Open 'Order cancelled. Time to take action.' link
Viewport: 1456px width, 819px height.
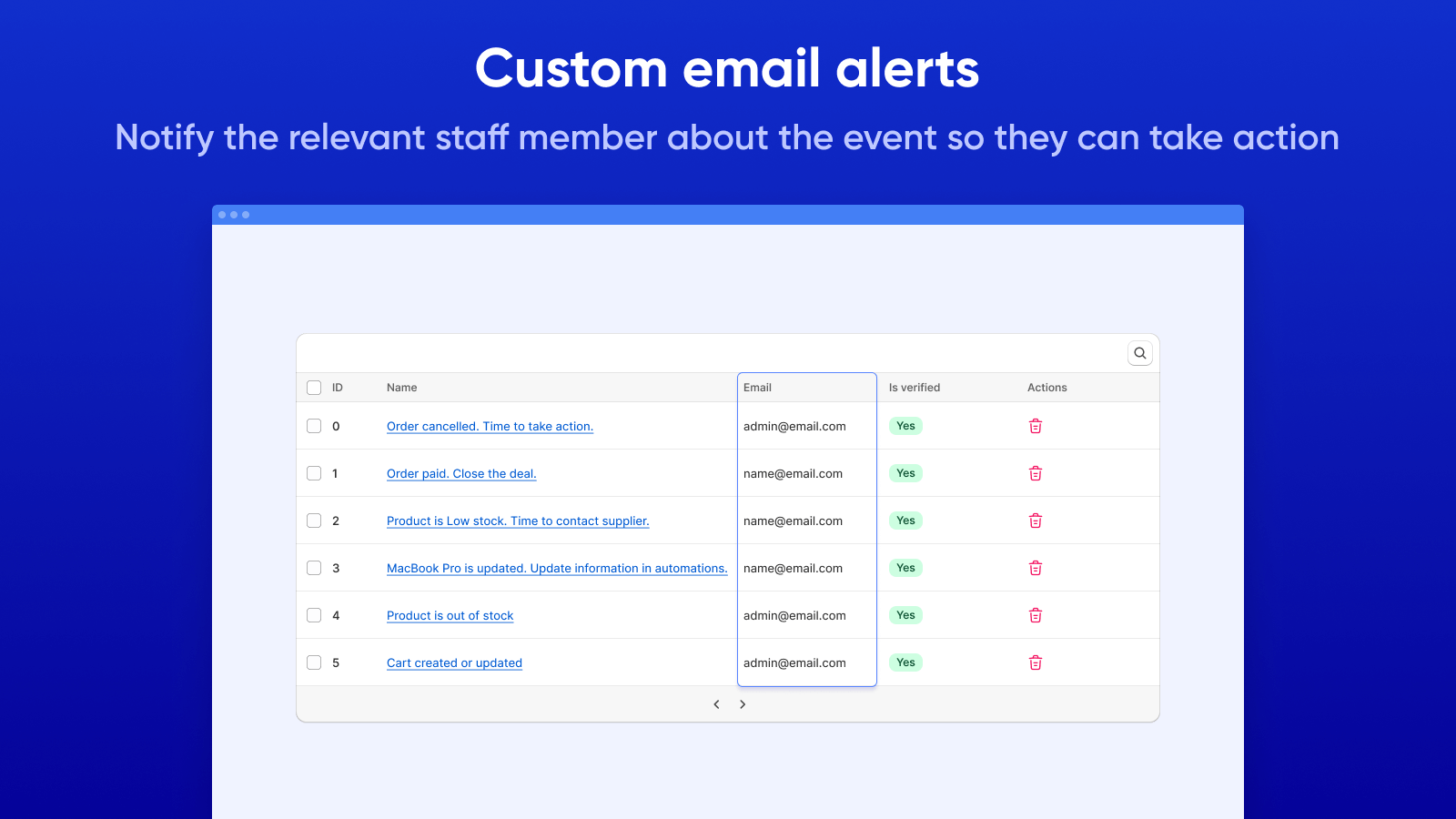point(490,427)
